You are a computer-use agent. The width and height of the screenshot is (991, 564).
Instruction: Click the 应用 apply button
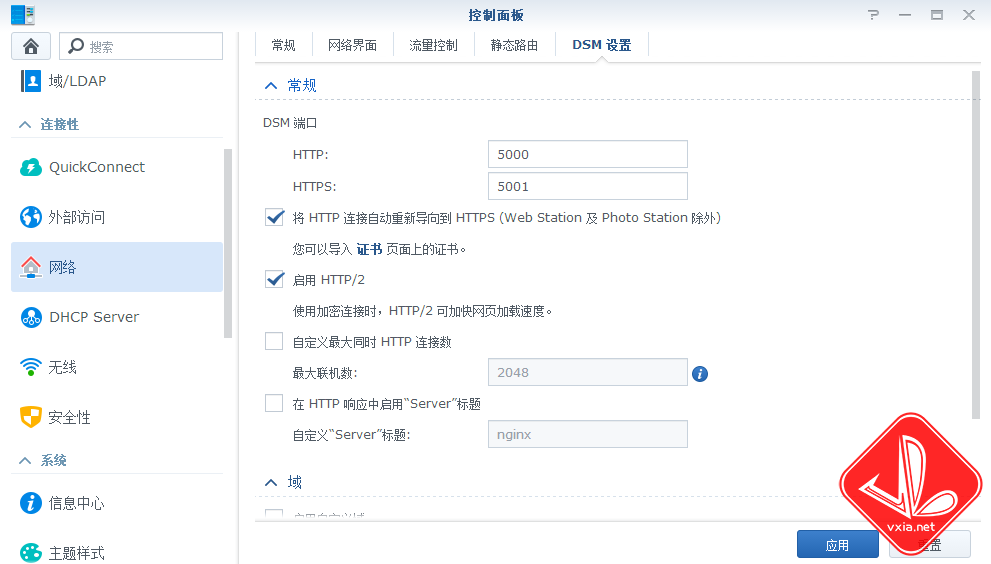click(837, 544)
